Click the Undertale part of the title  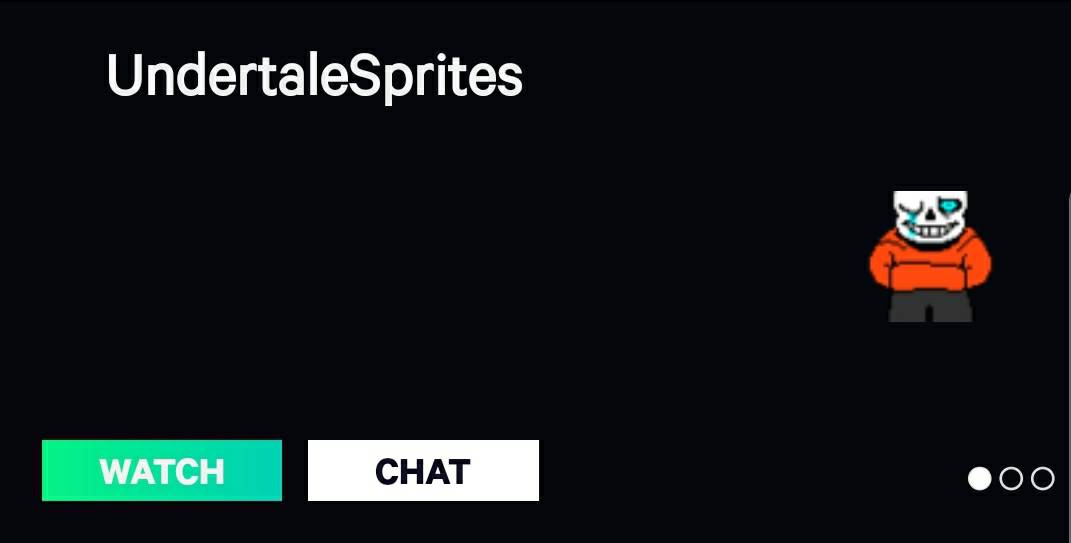[227, 75]
